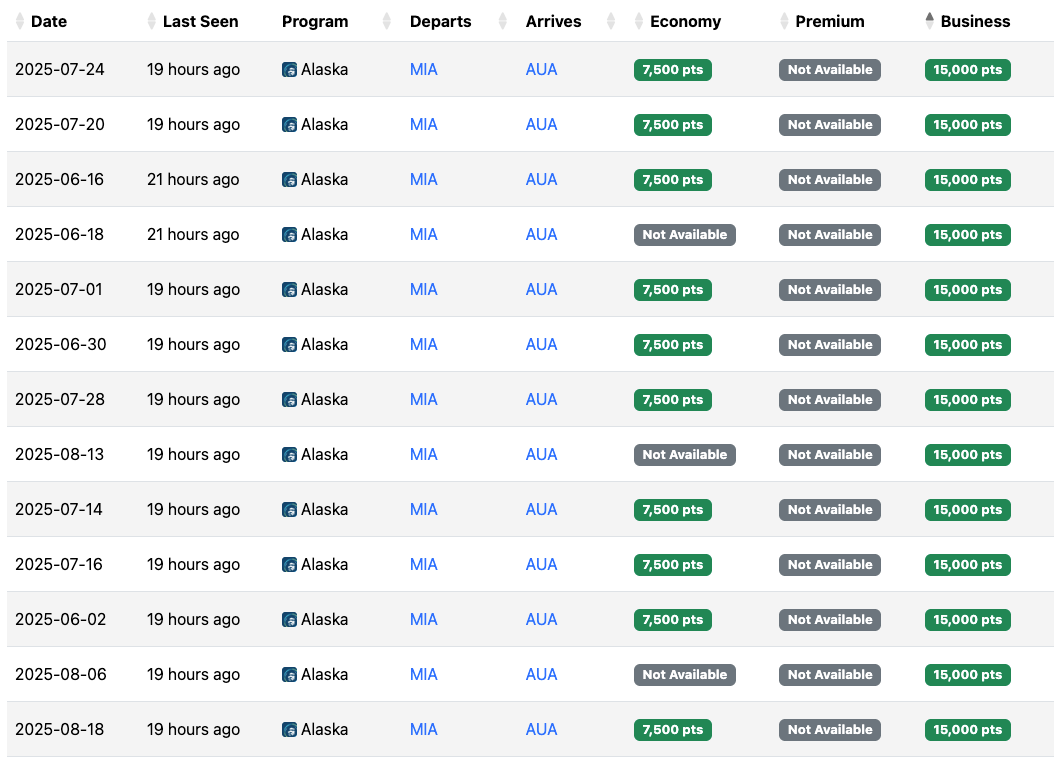Click the sort arrows beside Economy header
This screenshot has height=763, width=1054.
pyautogui.click(x=639, y=22)
